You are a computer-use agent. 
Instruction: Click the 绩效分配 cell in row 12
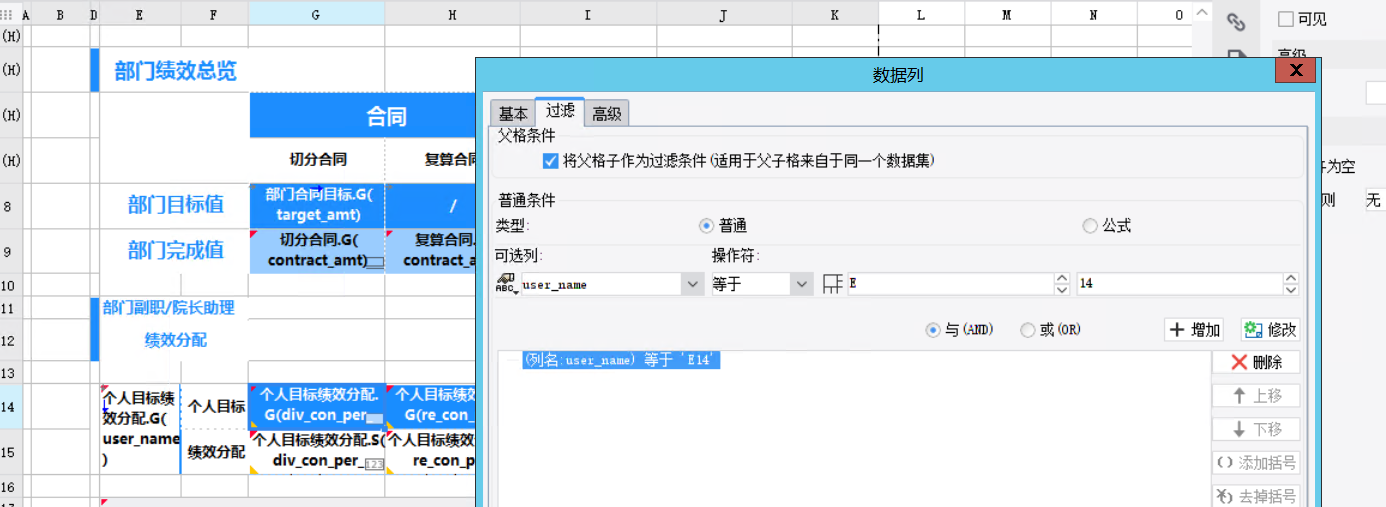pos(174,340)
